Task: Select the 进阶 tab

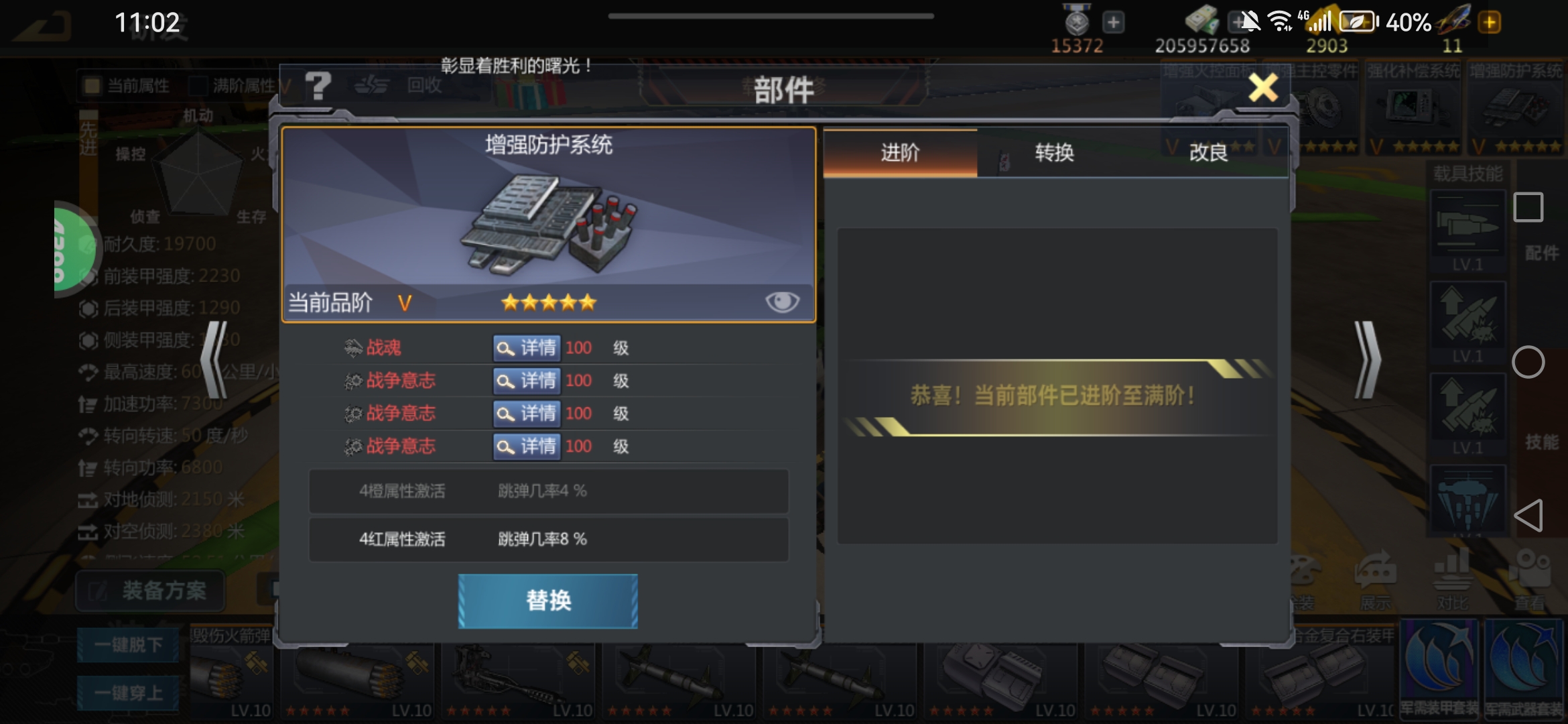Action: 900,153
